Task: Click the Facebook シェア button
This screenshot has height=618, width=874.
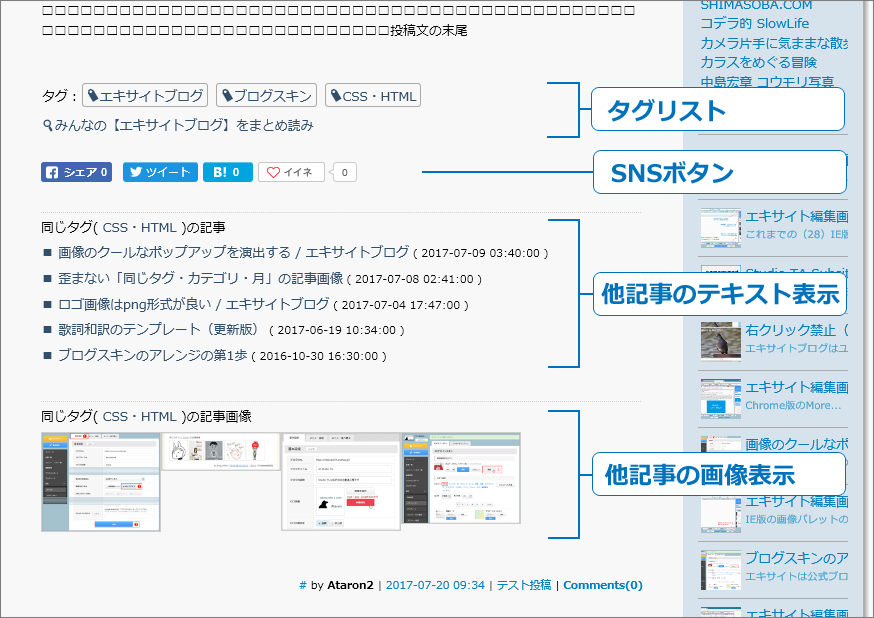Action: 76,172
